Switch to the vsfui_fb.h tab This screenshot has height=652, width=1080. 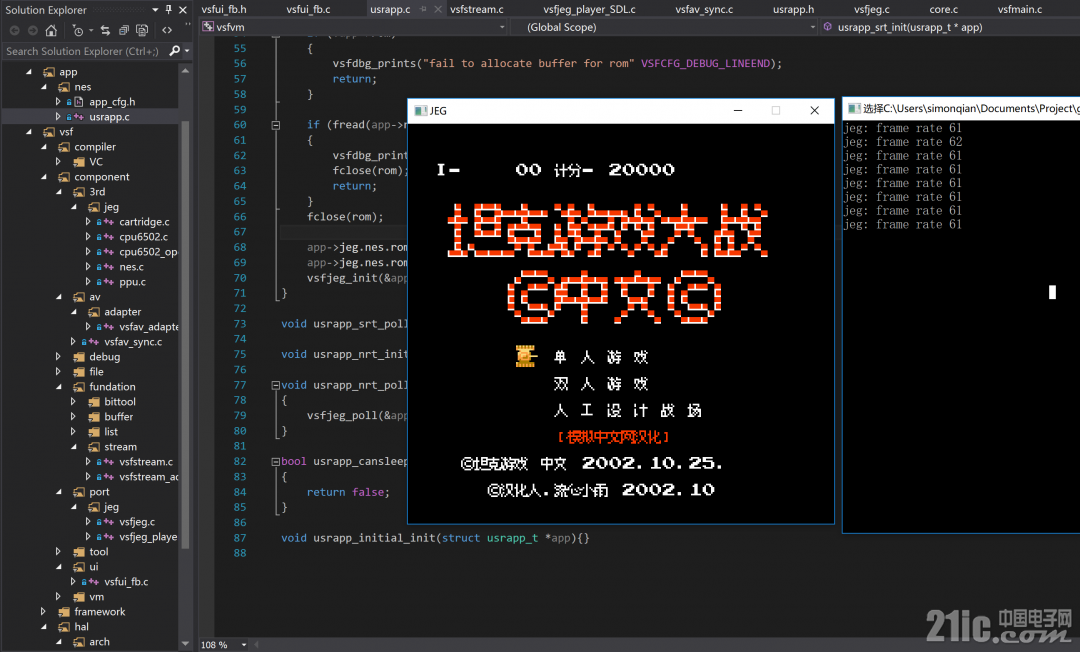coord(224,9)
